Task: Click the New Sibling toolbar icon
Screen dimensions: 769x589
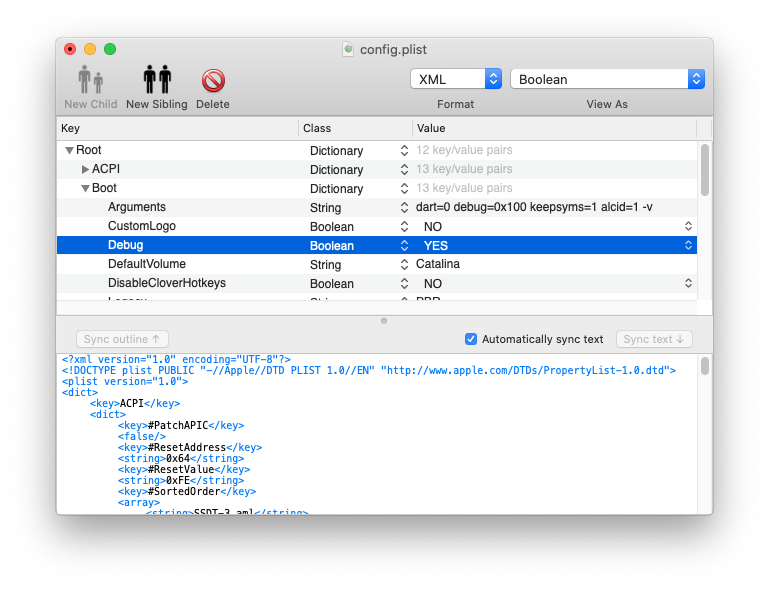Action: pyautogui.click(x=157, y=79)
